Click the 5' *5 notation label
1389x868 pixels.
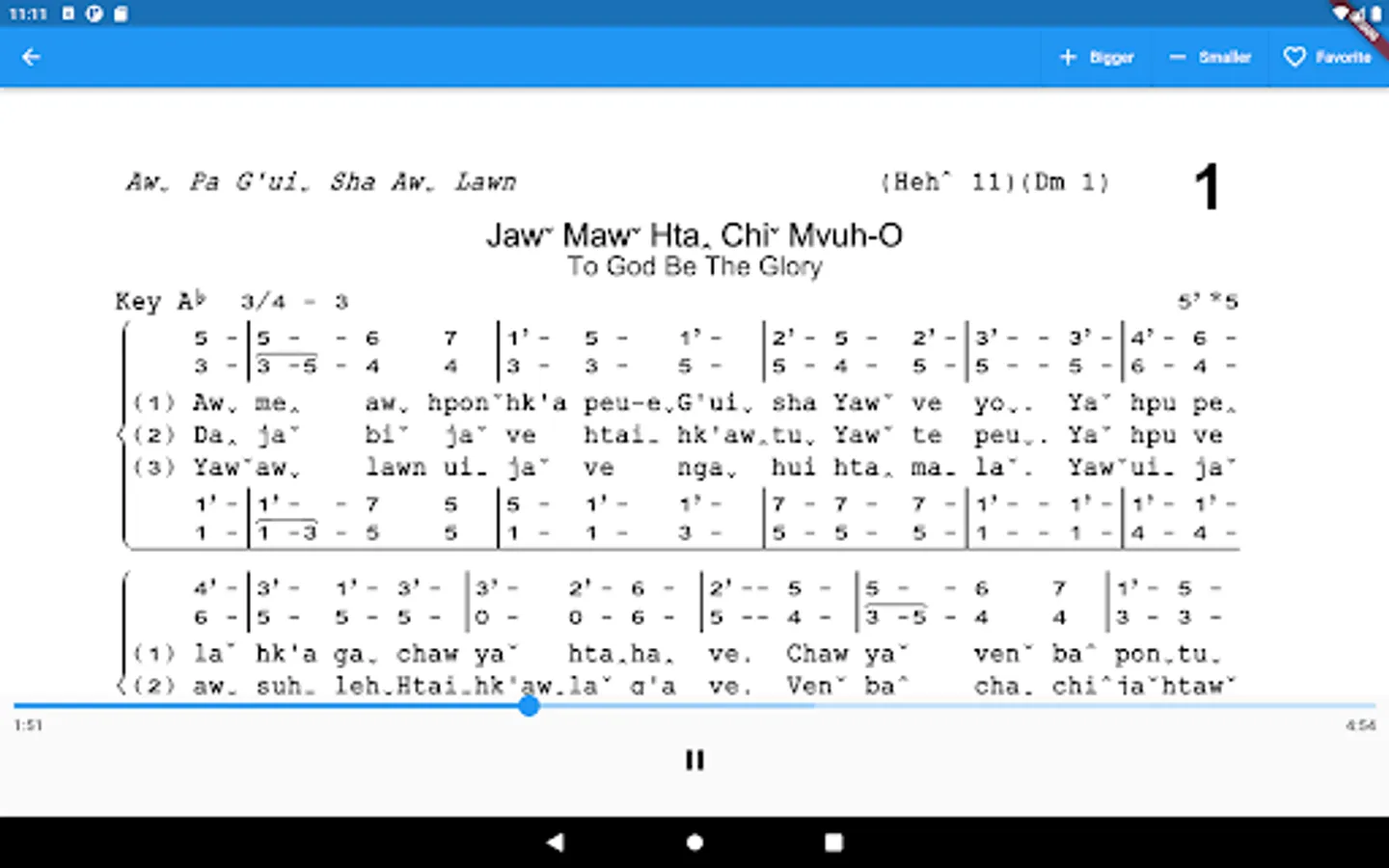[x=1208, y=302]
